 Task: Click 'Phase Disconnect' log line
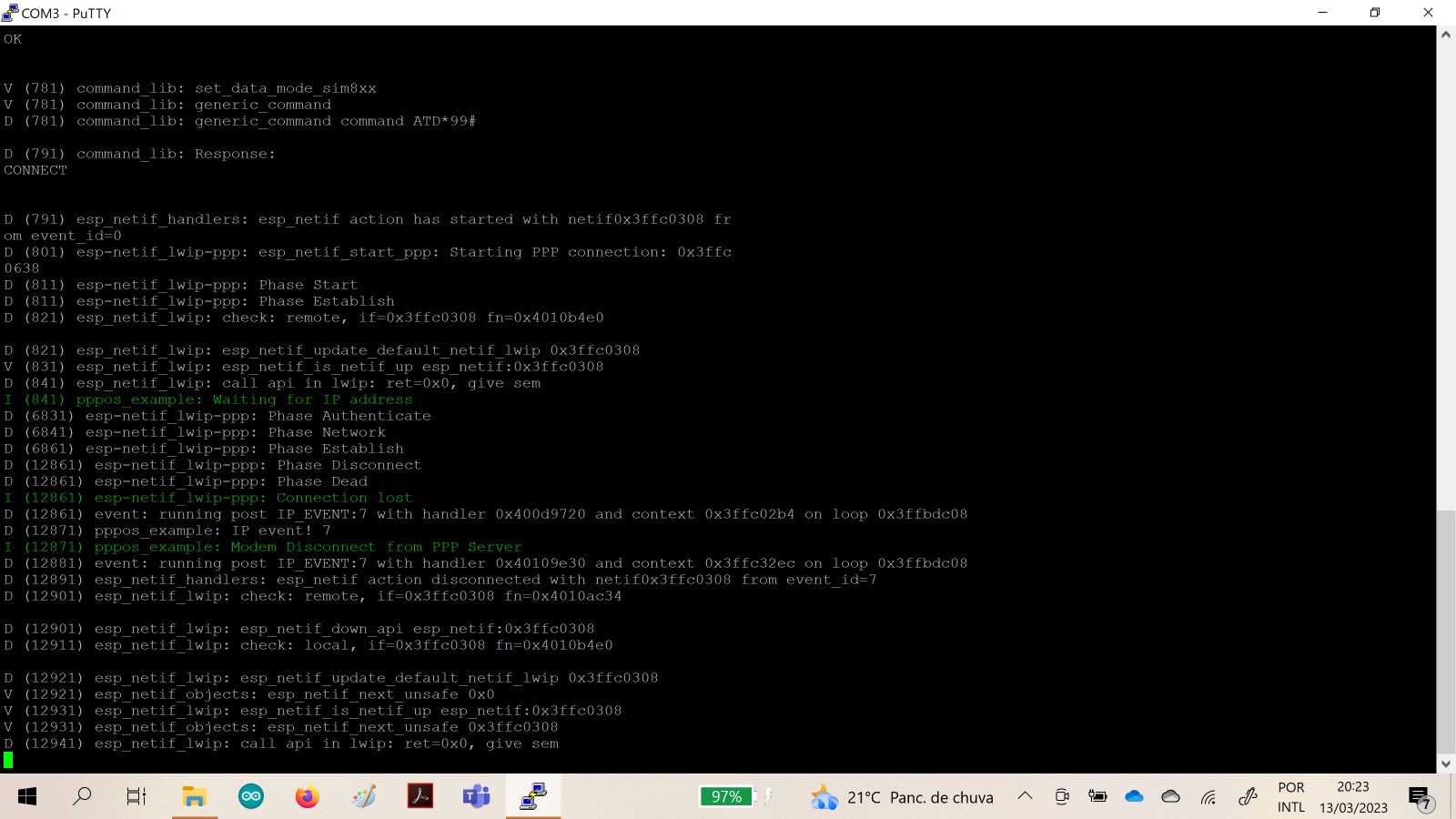pos(213,465)
